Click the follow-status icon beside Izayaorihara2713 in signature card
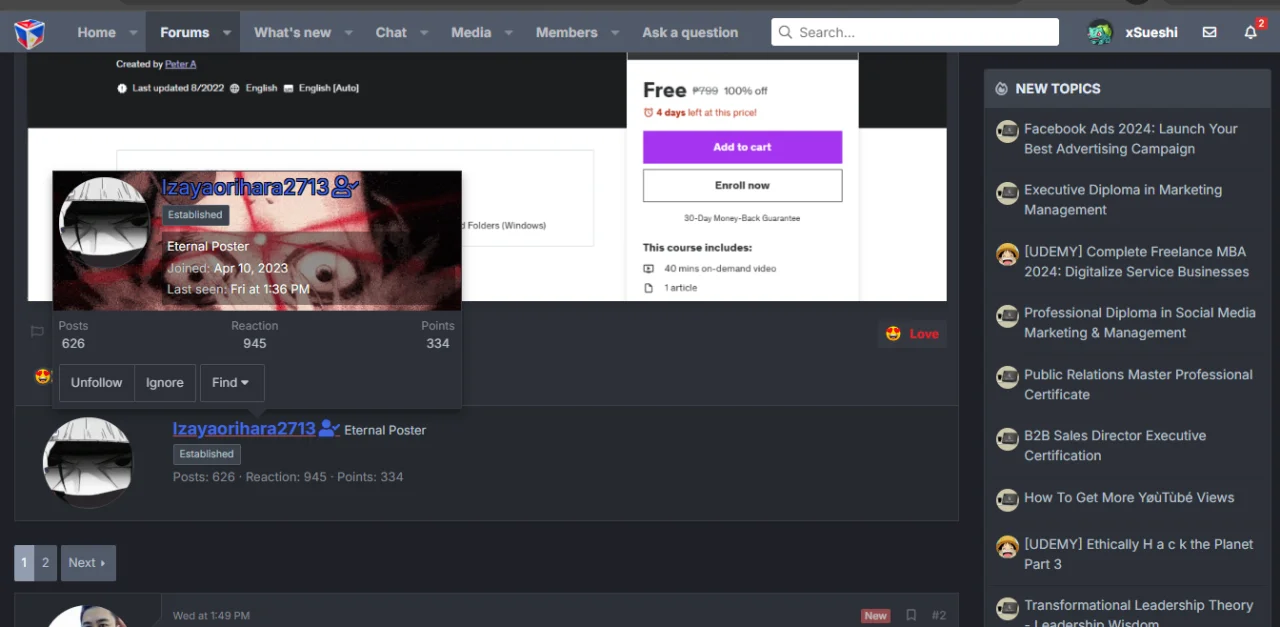The height and width of the screenshot is (627, 1280). point(330,429)
